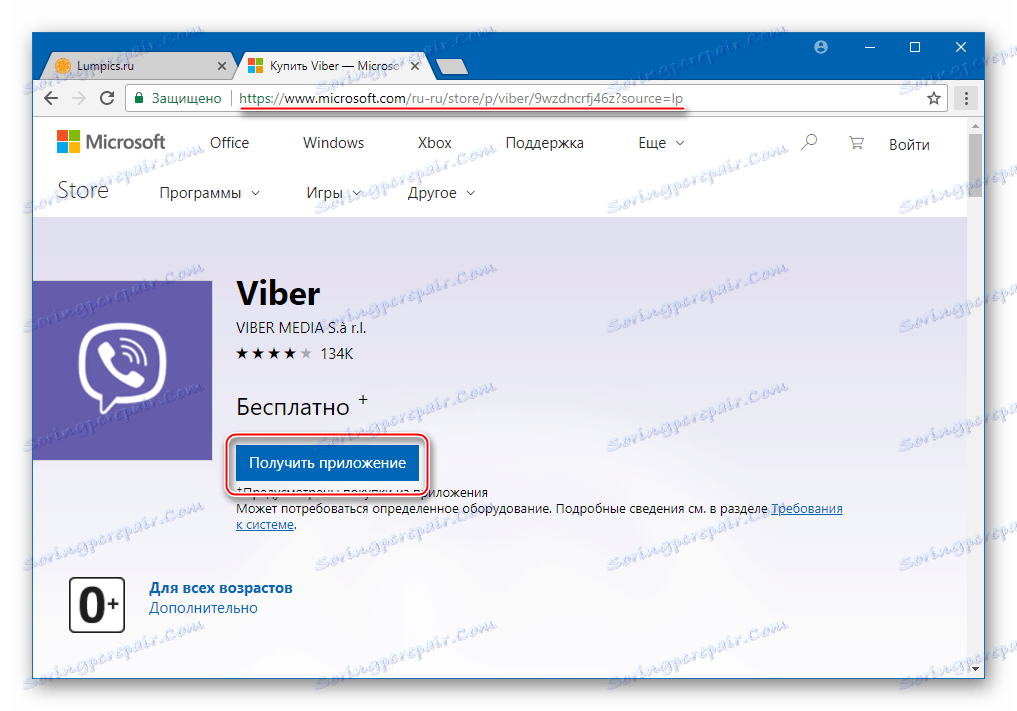The image size is (1017, 711).
Task: Close the Lumpics.ru tab
Action: click(x=222, y=66)
